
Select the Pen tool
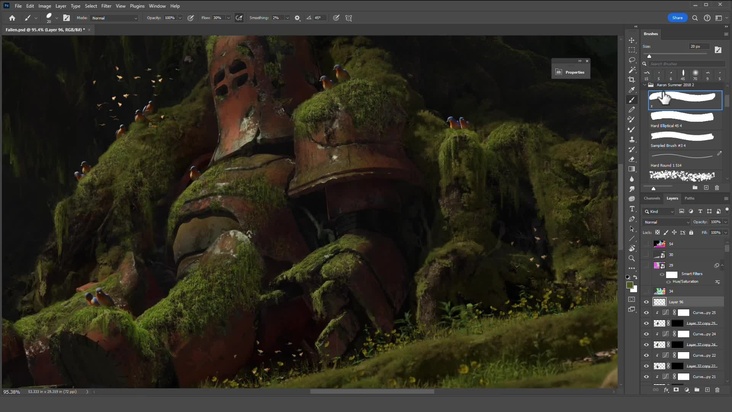[x=632, y=218]
